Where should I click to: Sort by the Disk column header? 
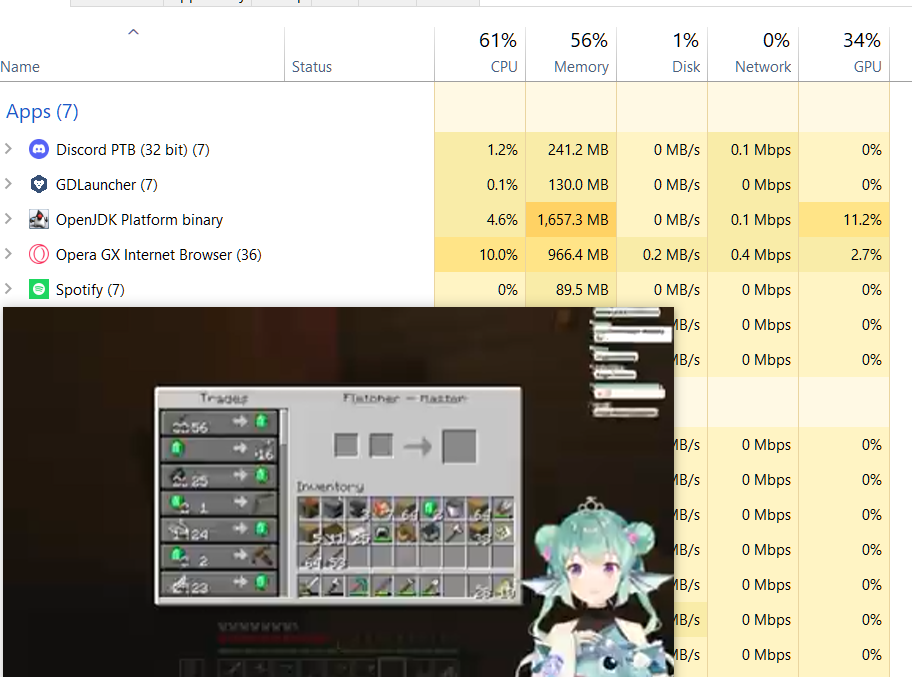662,54
